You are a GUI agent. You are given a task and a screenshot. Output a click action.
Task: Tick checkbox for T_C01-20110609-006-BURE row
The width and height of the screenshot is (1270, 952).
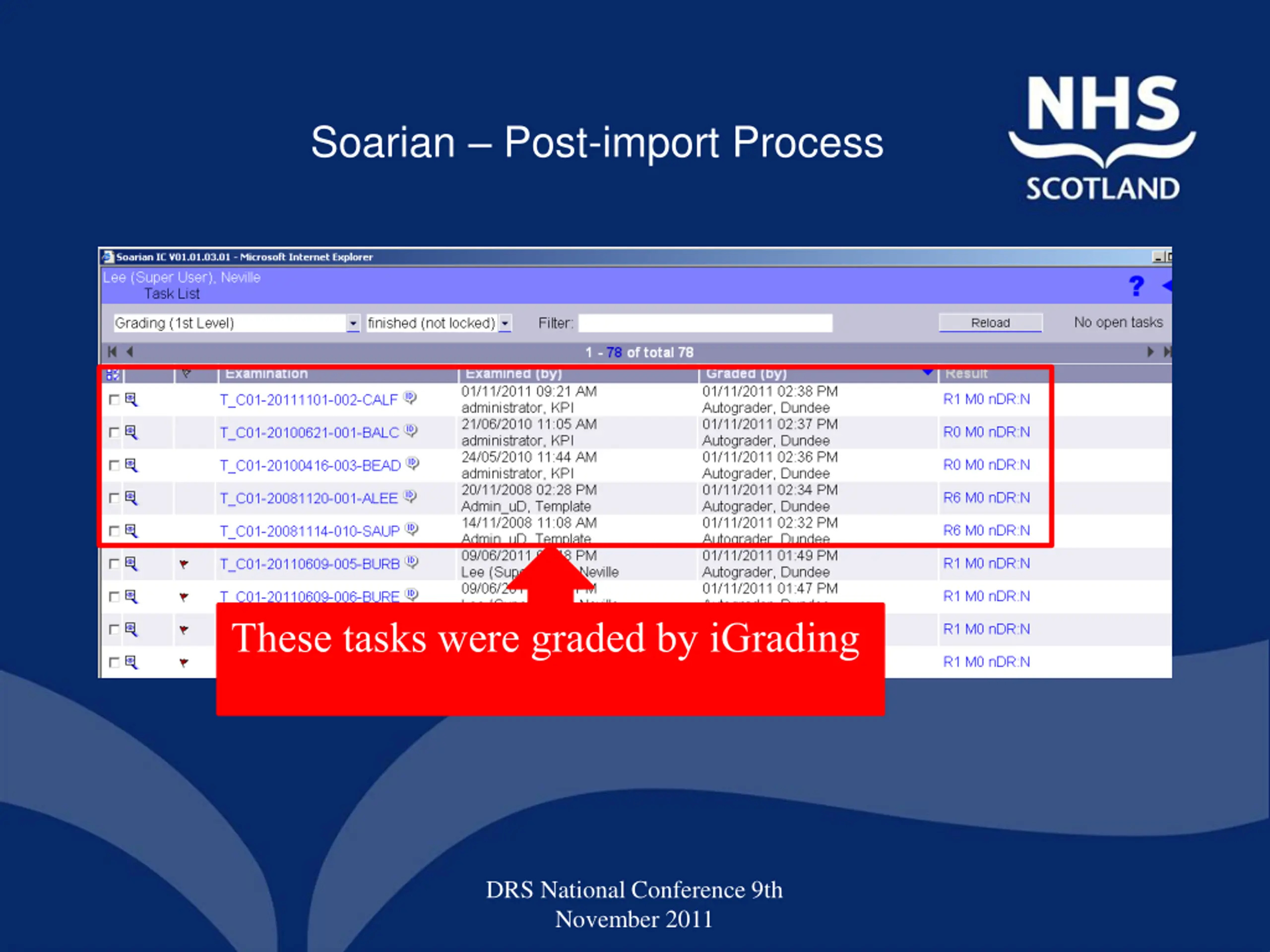[x=114, y=597]
